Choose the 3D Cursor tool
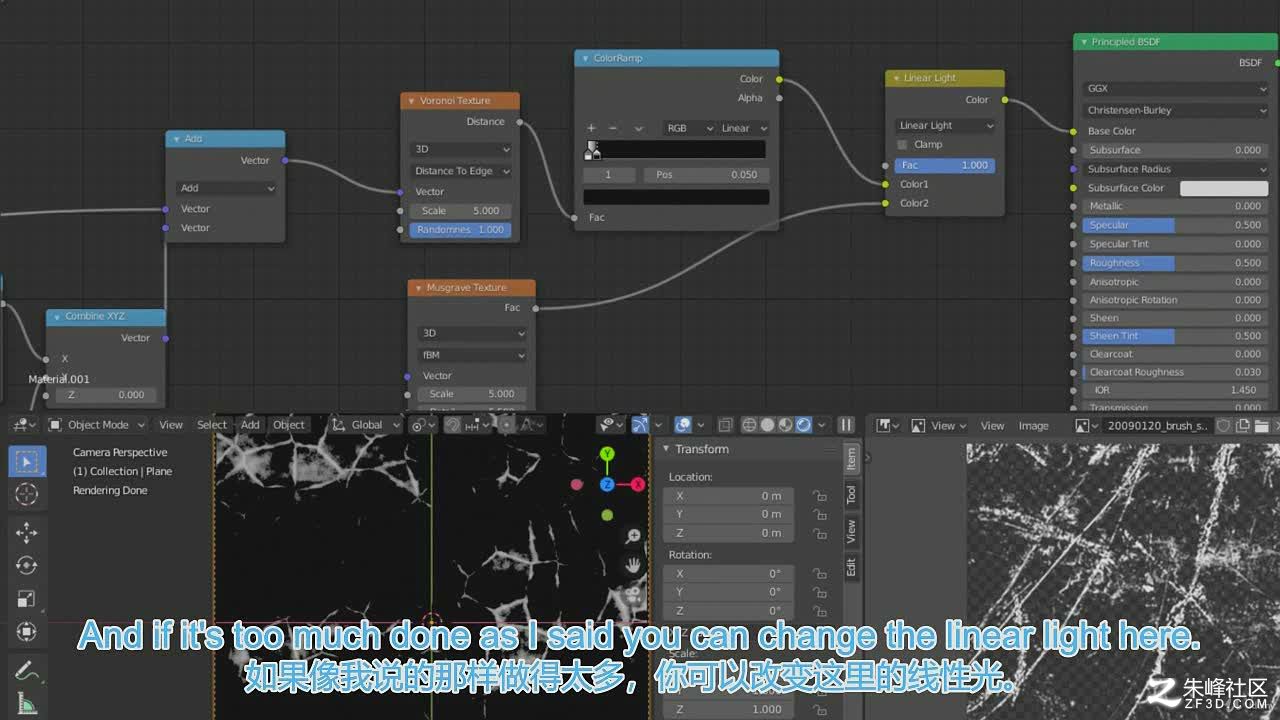This screenshot has width=1280, height=720. [x=27, y=495]
